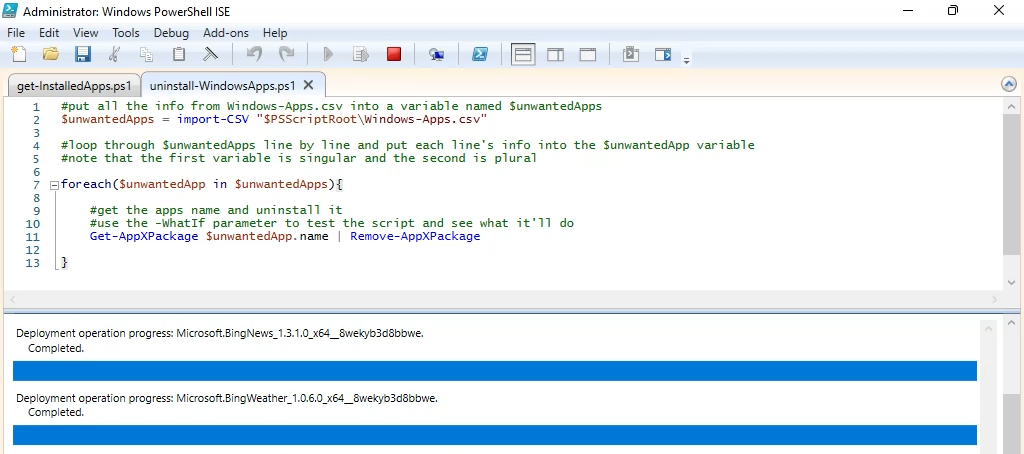
Task: Expand the toolbar overflow options arrow
Action: [x=686, y=59]
